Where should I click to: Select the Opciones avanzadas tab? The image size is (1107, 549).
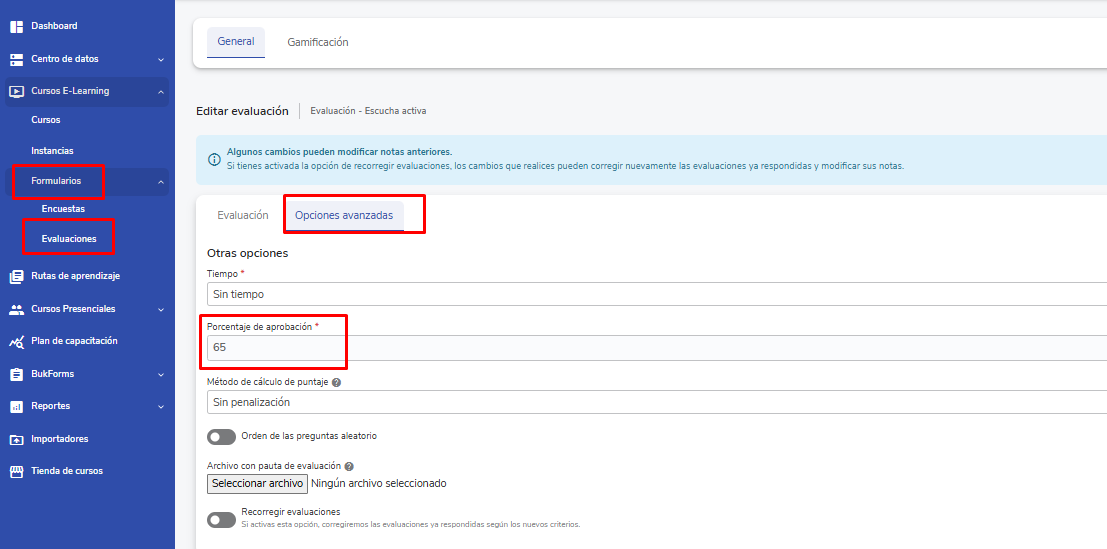(343, 215)
